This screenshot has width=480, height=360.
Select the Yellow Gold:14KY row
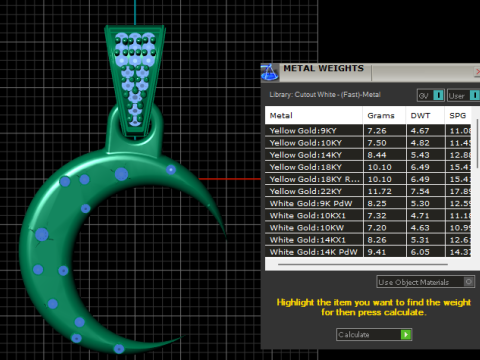(x=368, y=155)
